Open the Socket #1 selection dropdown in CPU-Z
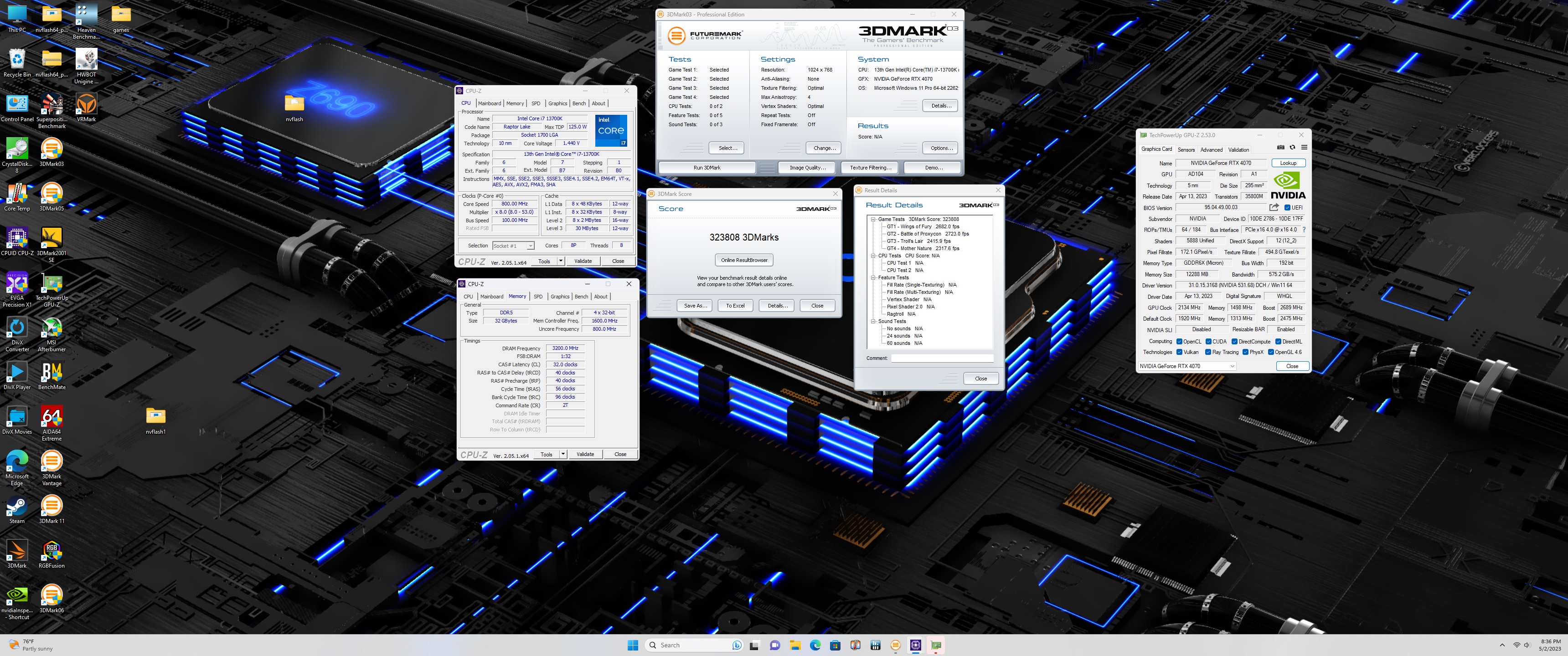Screen dimensions: 1568x656 point(513,246)
